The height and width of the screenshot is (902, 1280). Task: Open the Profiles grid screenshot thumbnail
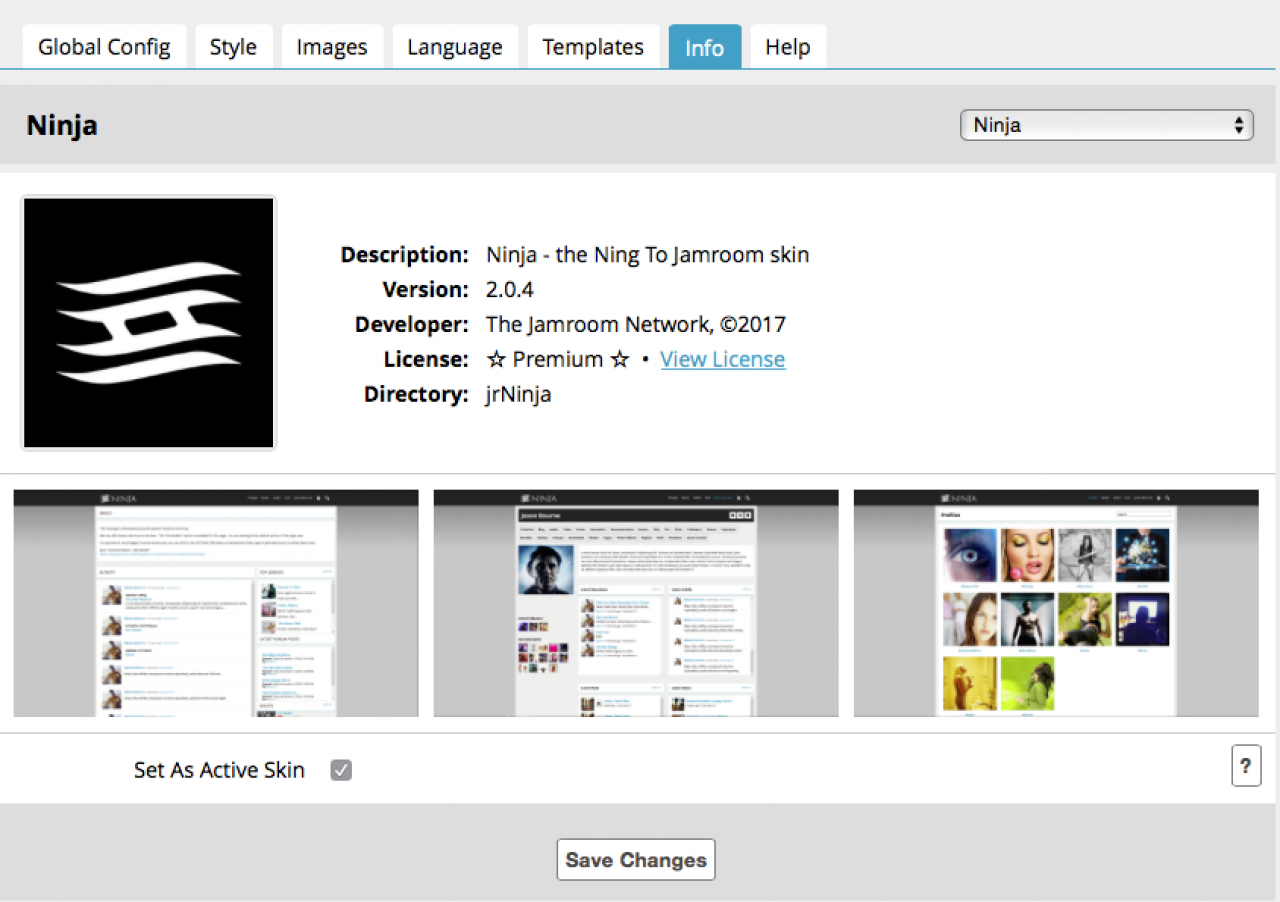click(x=1056, y=603)
